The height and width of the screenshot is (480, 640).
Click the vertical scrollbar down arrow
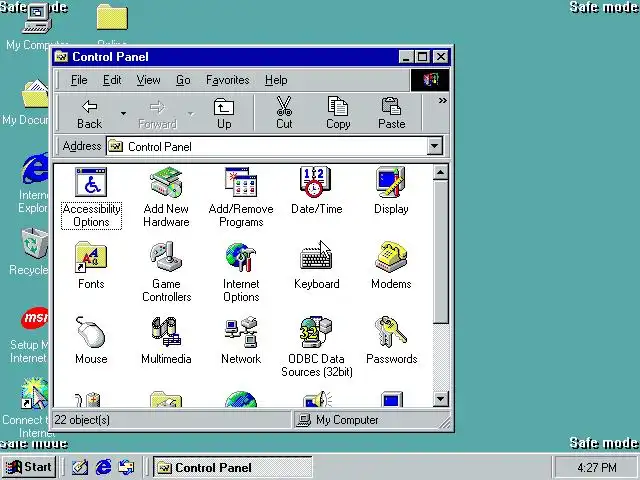point(440,399)
